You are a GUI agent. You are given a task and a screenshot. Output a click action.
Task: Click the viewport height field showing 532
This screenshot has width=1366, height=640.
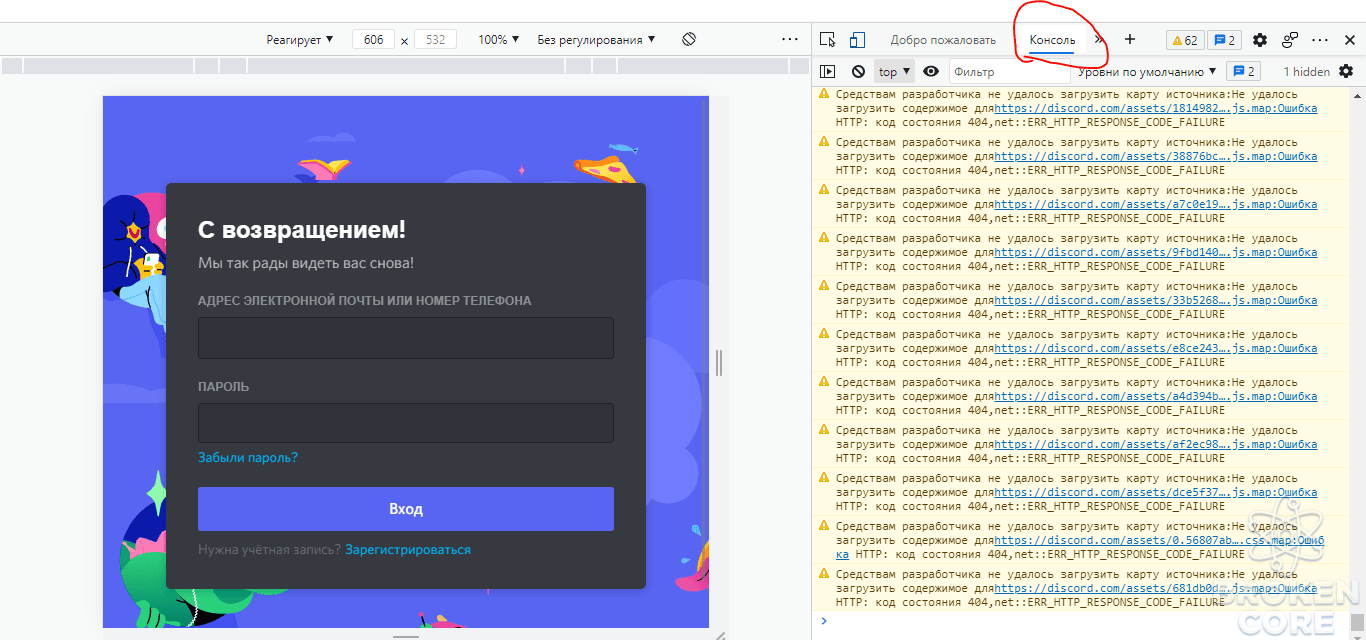(x=435, y=40)
